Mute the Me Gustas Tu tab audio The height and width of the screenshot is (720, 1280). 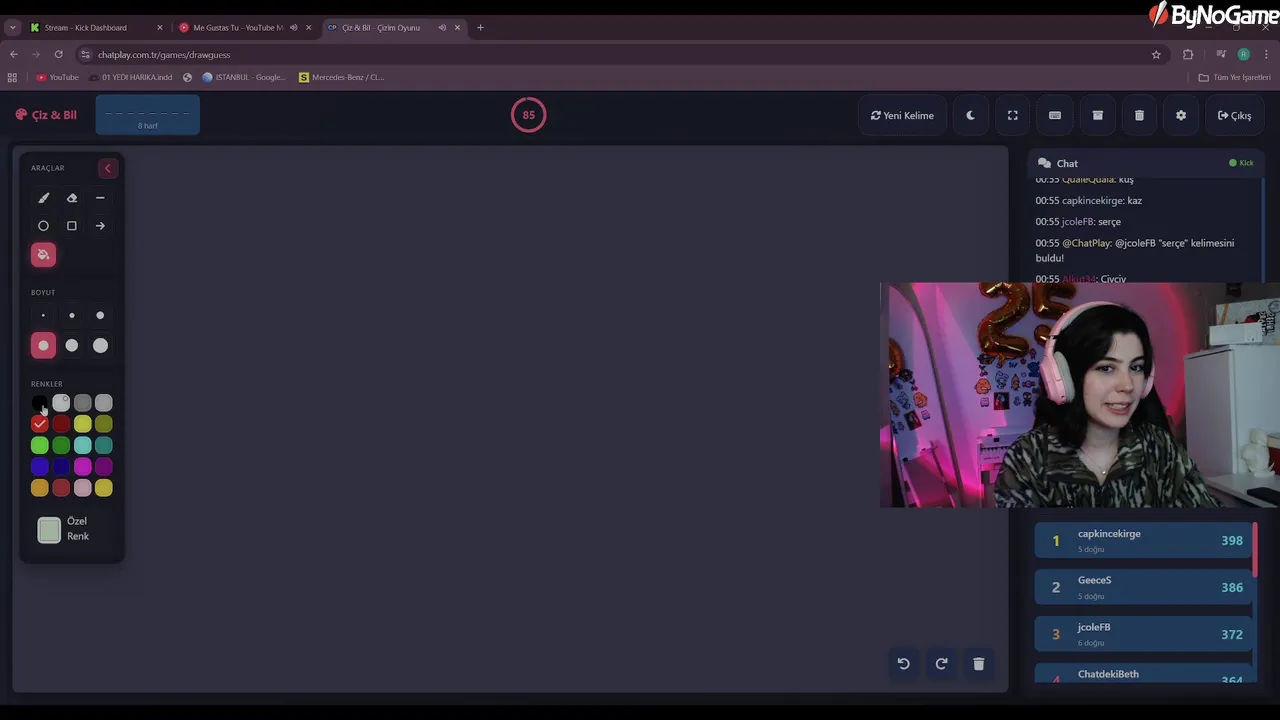(x=293, y=28)
